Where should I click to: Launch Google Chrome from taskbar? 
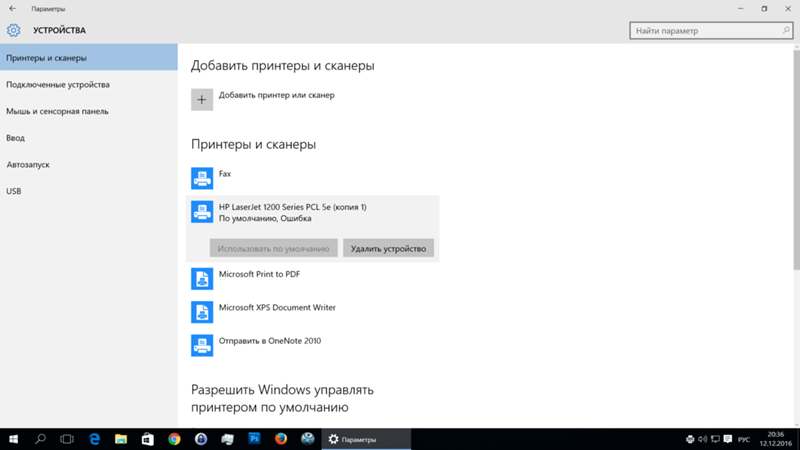click(x=174, y=439)
